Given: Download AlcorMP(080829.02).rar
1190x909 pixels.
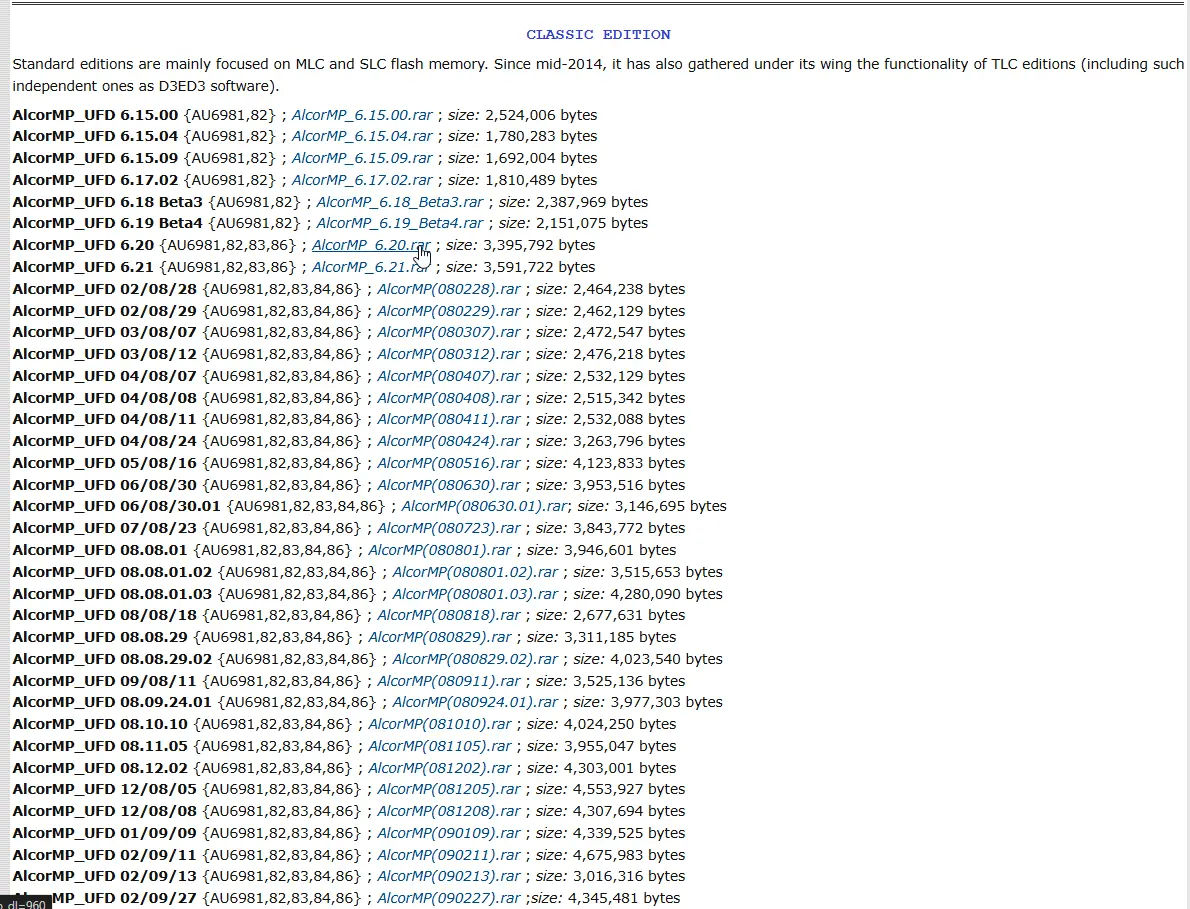Looking at the screenshot, I should (x=475, y=660).
